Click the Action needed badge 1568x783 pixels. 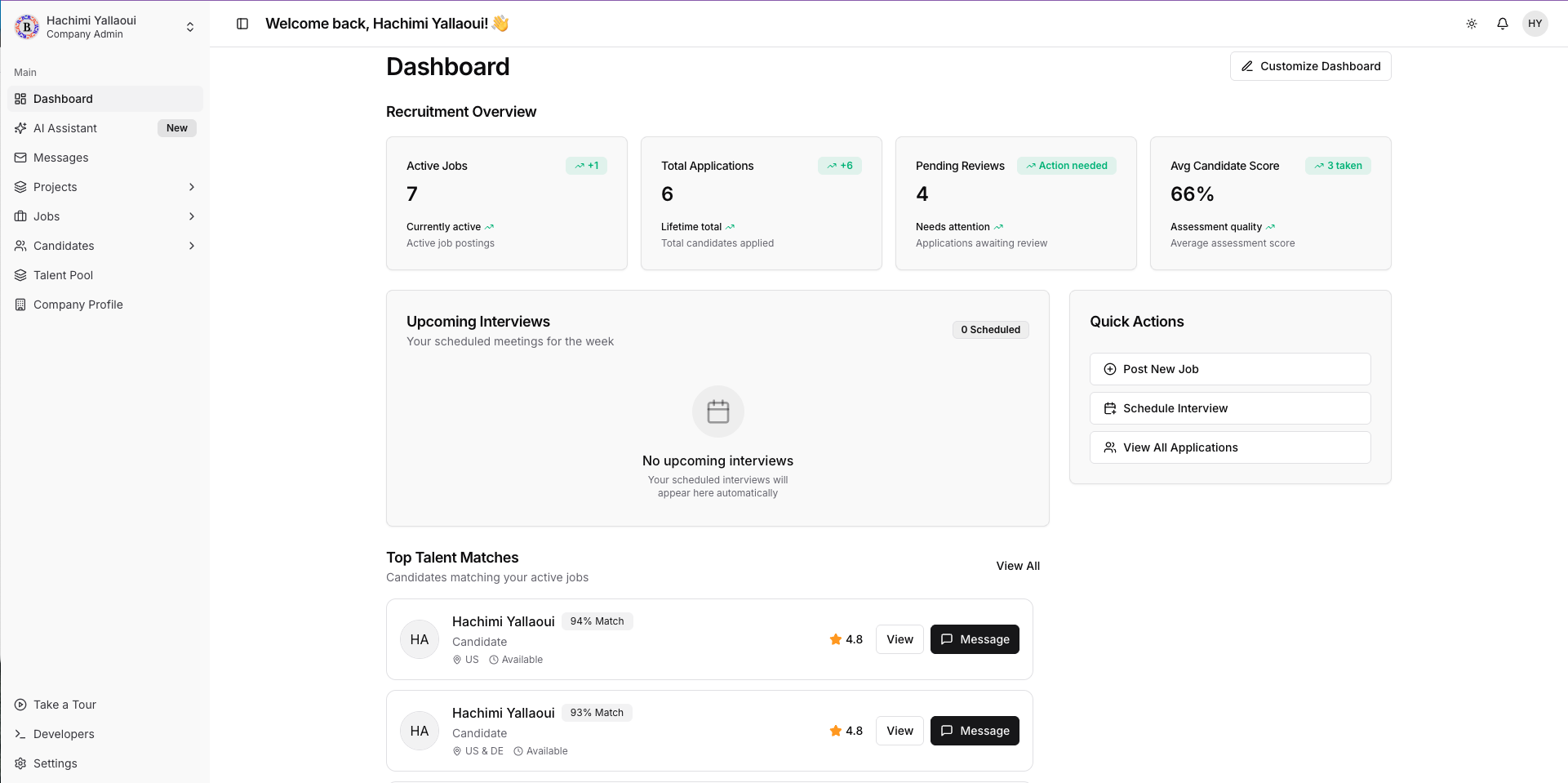pyautogui.click(x=1066, y=166)
